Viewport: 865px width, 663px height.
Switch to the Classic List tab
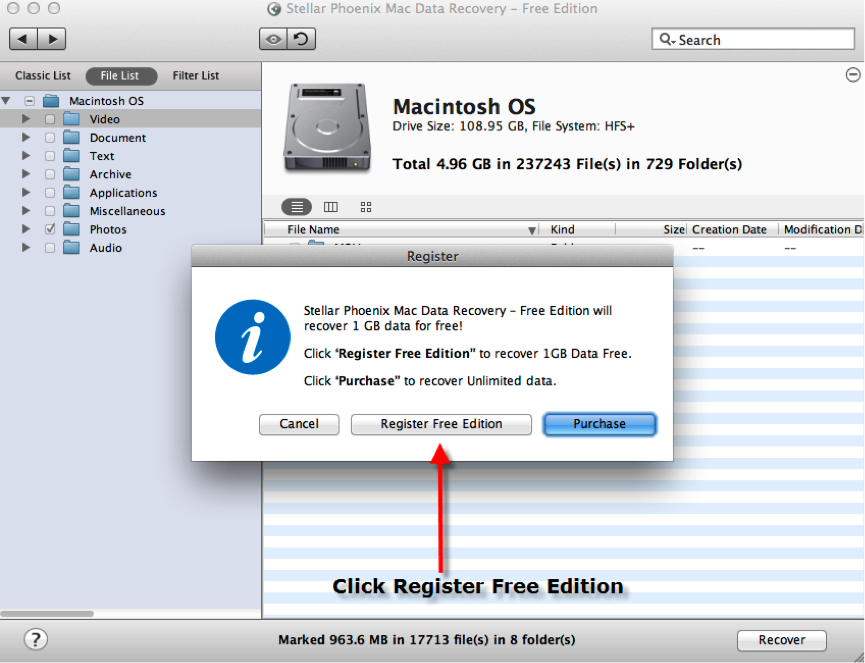pos(42,76)
